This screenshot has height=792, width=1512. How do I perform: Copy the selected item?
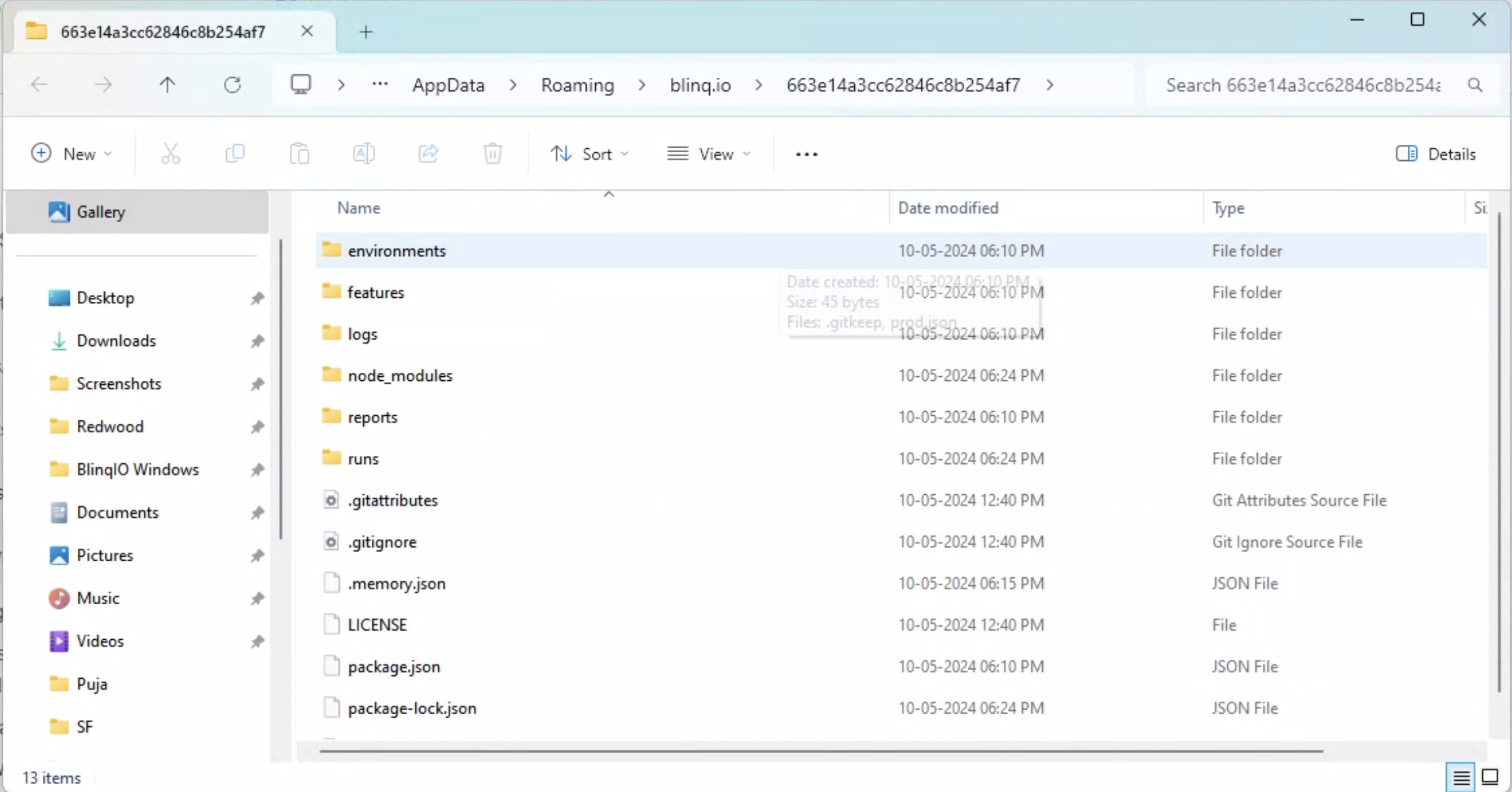pos(235,154)
